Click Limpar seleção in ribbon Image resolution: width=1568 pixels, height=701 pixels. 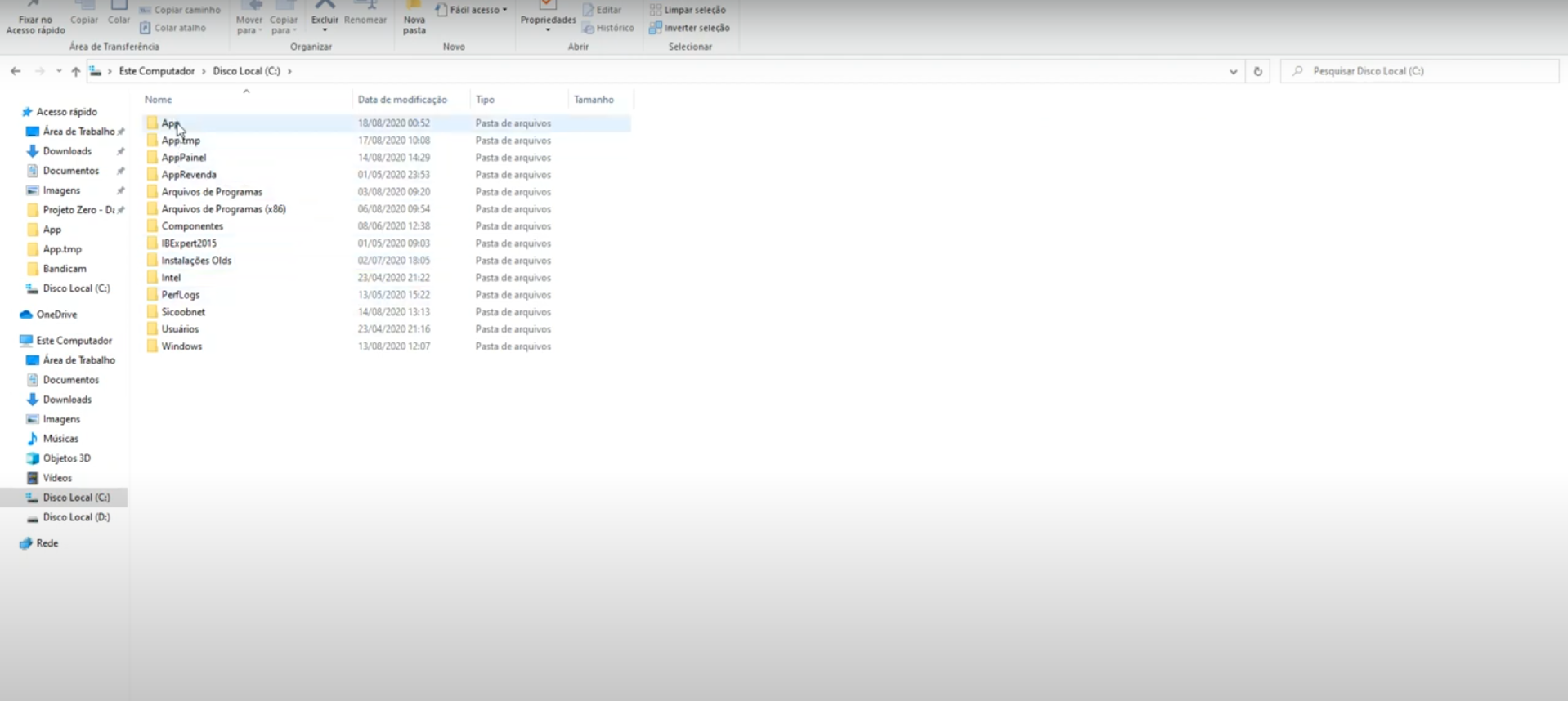688,10
